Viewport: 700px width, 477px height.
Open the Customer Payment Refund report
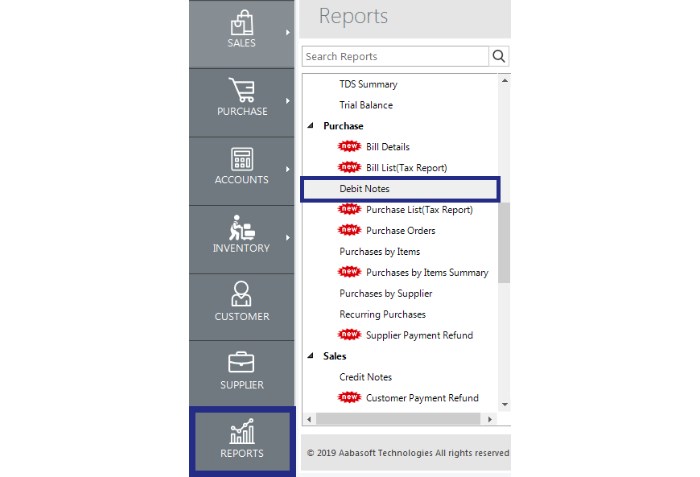[x=422, y=398]
